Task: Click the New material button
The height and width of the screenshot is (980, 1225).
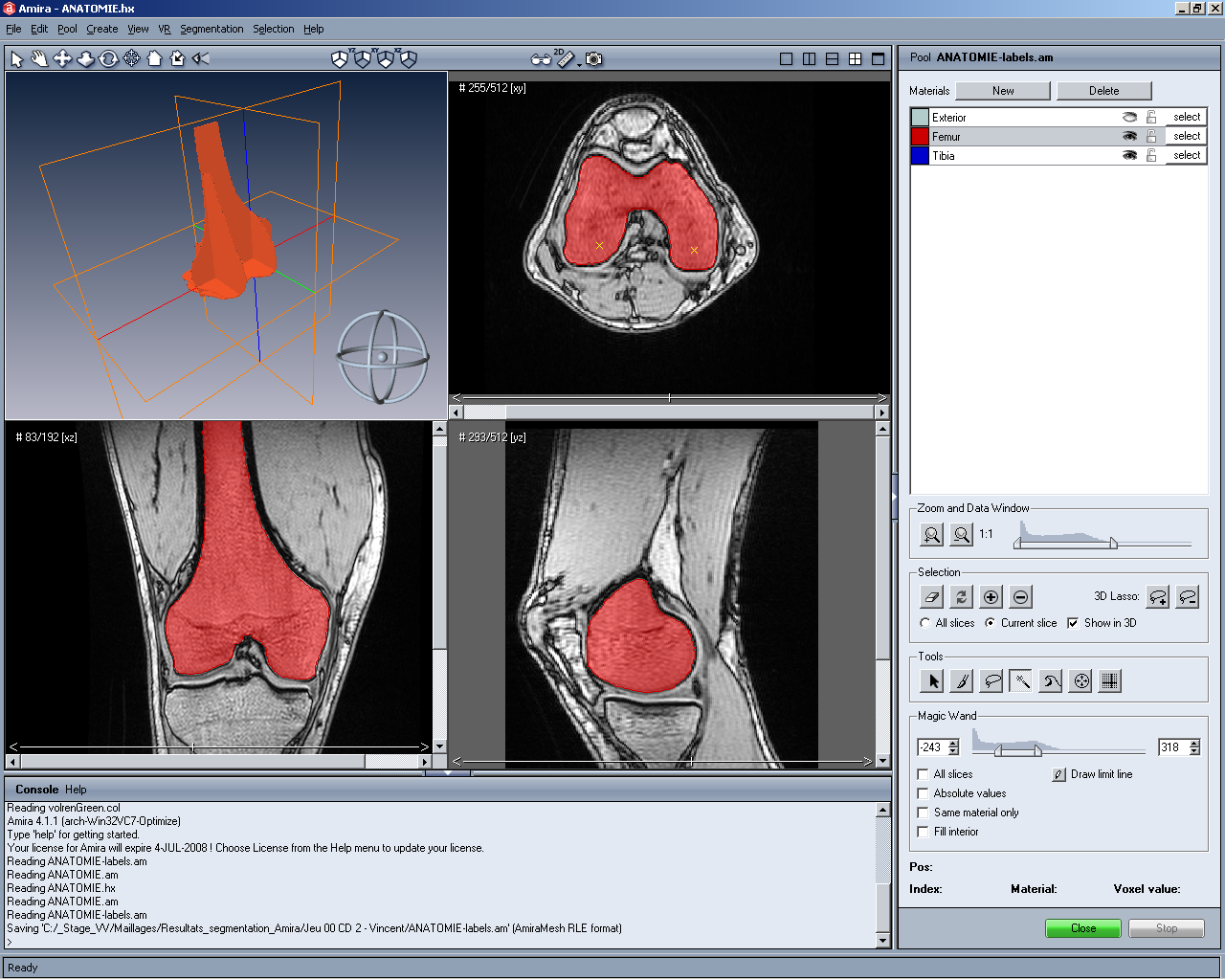Action: click(x=1003, y=91)
